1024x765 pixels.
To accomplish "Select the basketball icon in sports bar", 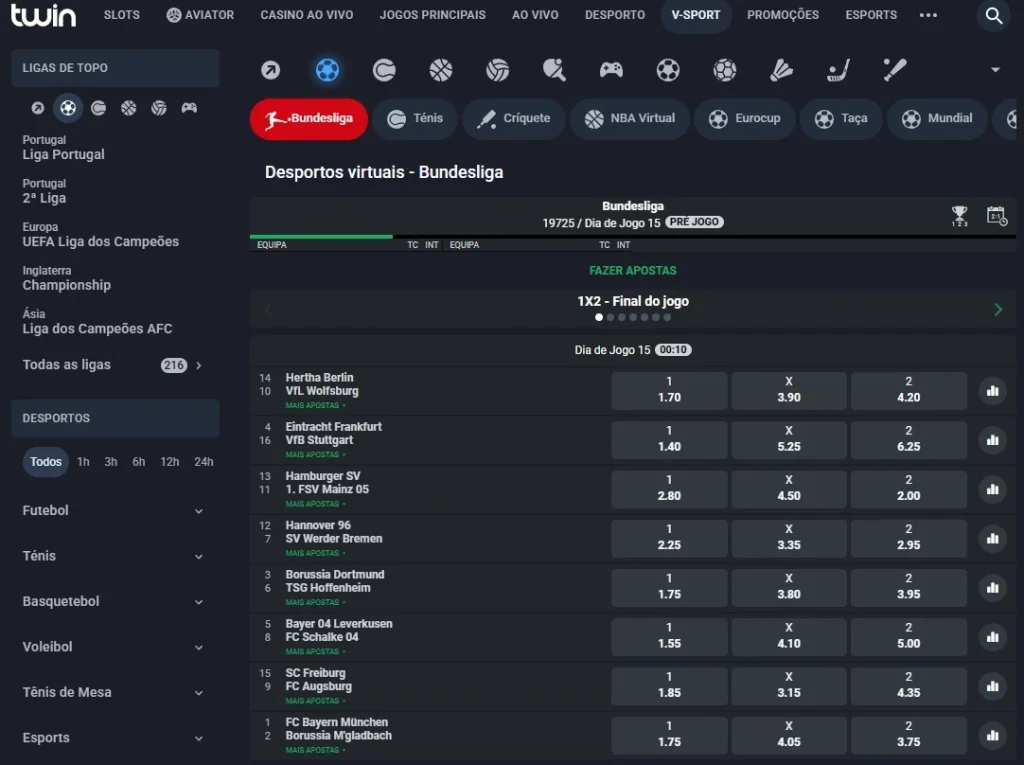I will 441,70.
